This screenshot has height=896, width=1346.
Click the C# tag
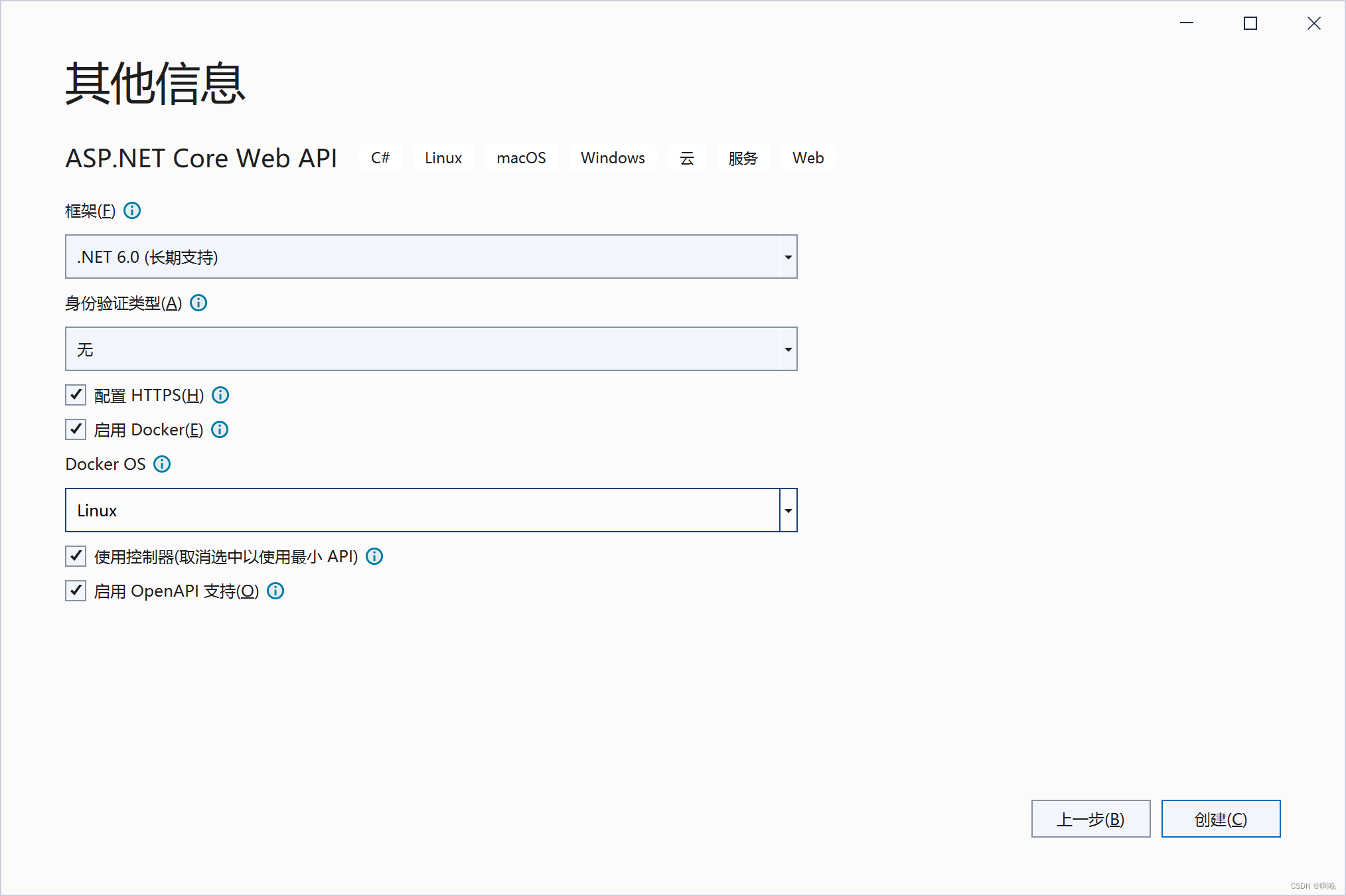pos(380,158)
